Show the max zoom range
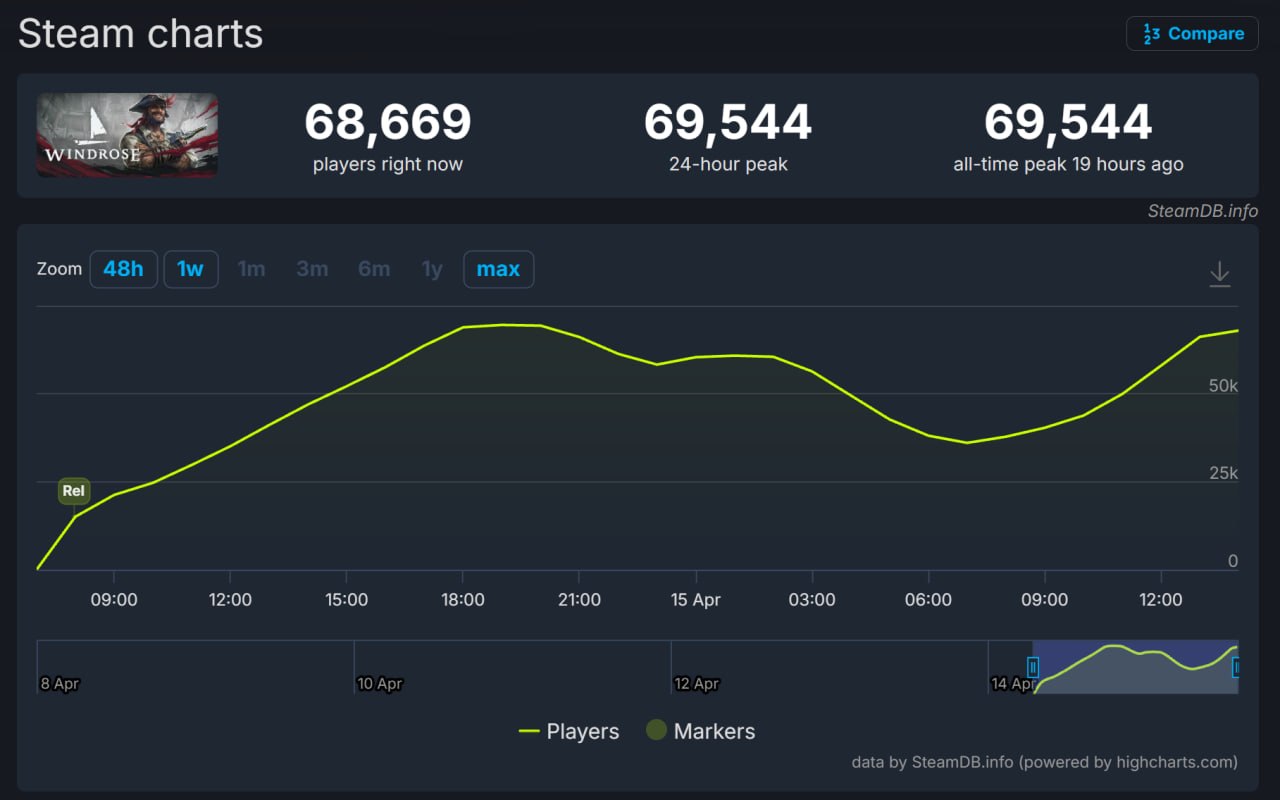This screenshot has height=800, width=1280. pyautogui.click(x=498, y=270)
